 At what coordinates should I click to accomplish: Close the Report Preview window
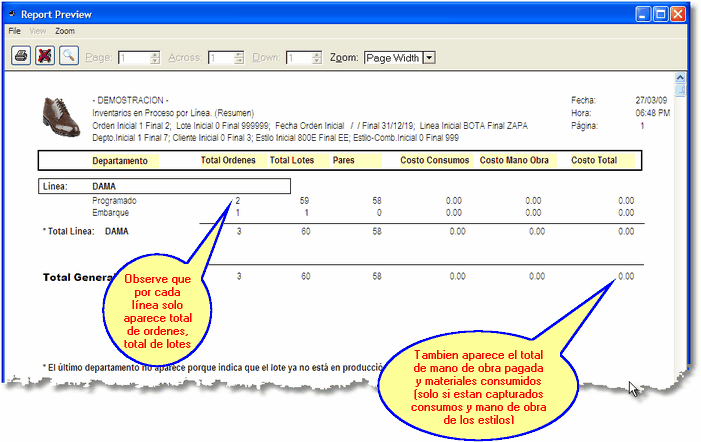coord(677,15)
